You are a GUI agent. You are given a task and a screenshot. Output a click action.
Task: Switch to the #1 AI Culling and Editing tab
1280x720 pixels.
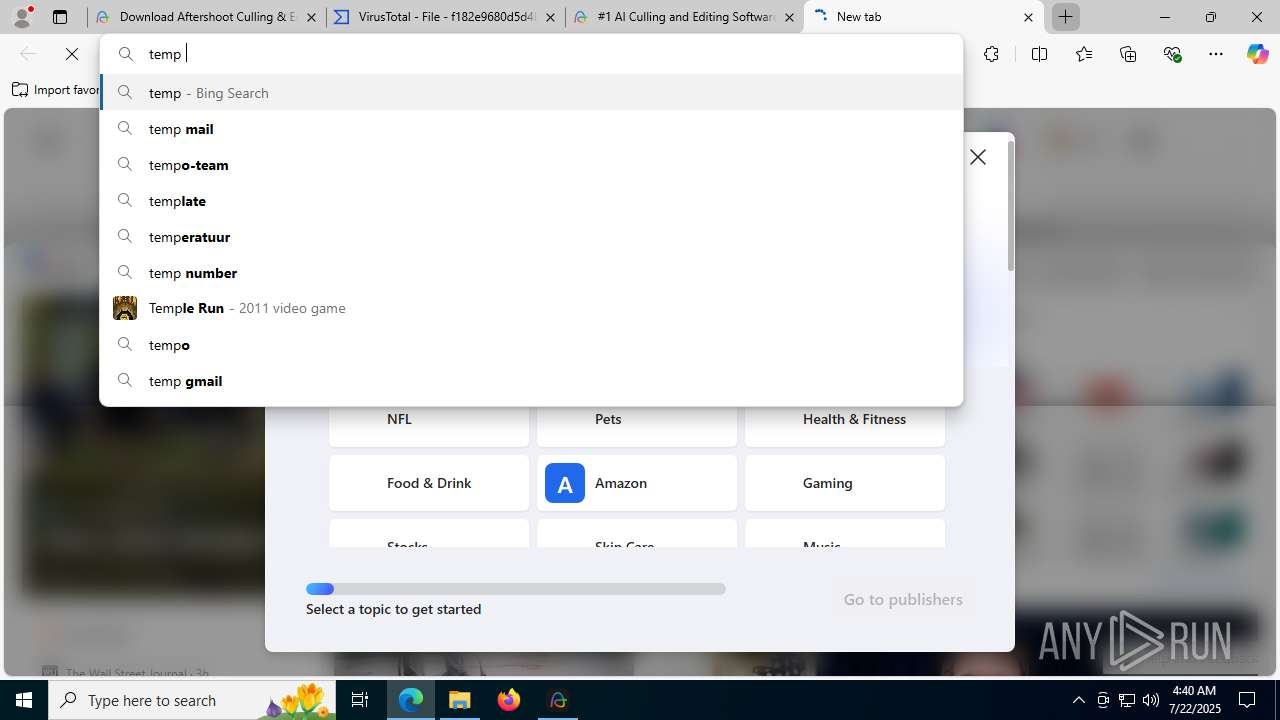684,17
